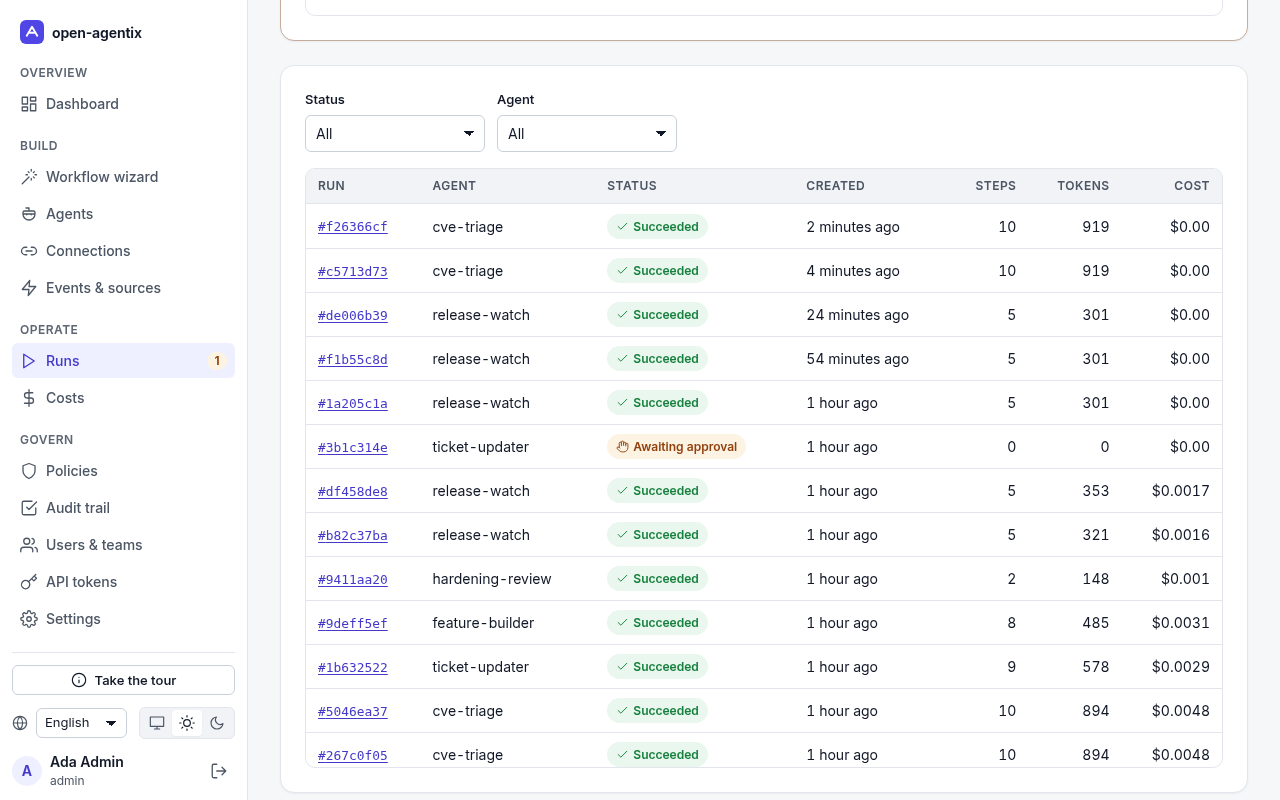
Task: Click the Events & sources lightning icon
Action: (x=29, y=288)
